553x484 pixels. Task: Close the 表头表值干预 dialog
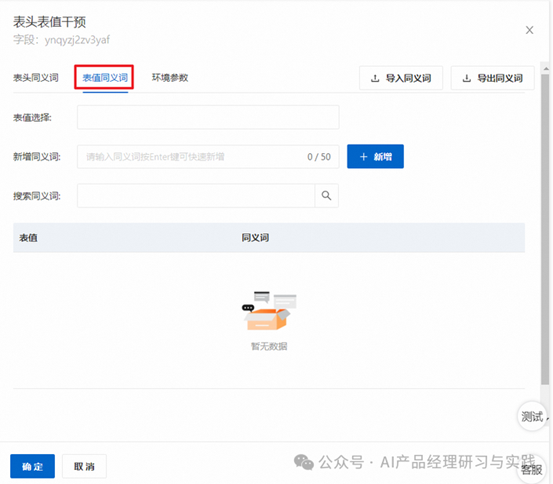[529, 30]
